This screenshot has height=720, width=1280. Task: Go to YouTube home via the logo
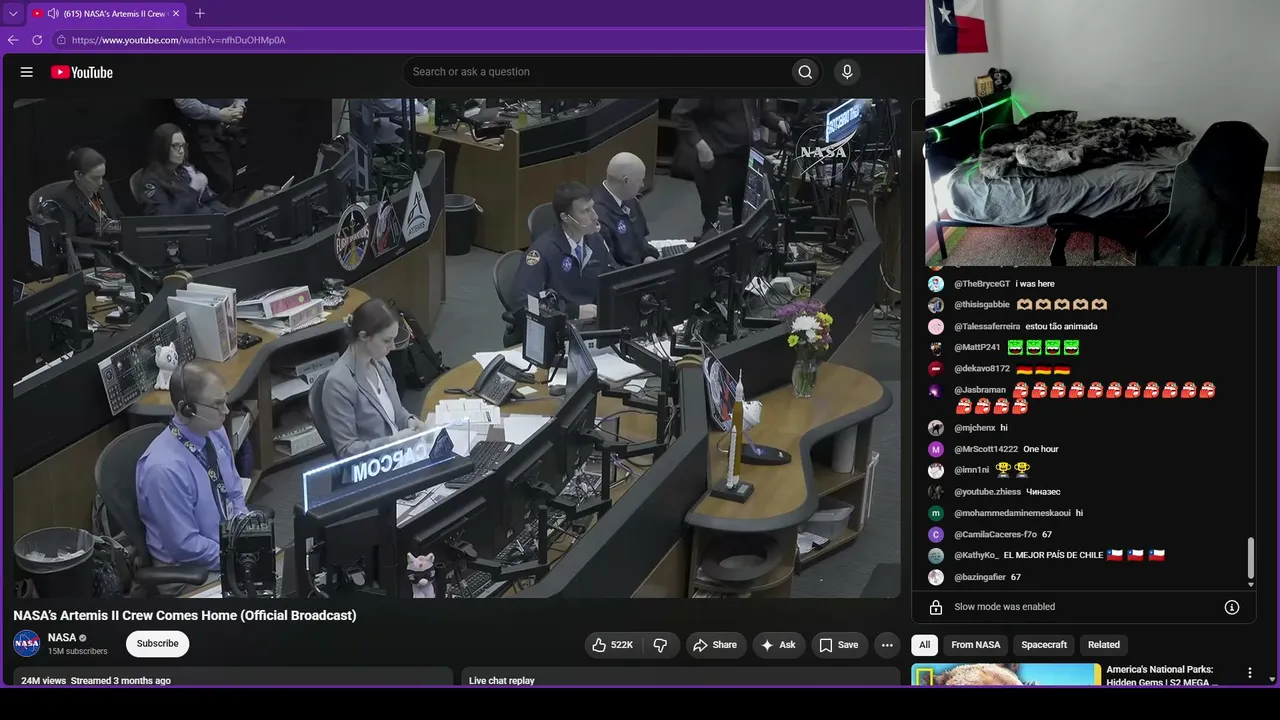pyautogui.click(x=82, y=72)
